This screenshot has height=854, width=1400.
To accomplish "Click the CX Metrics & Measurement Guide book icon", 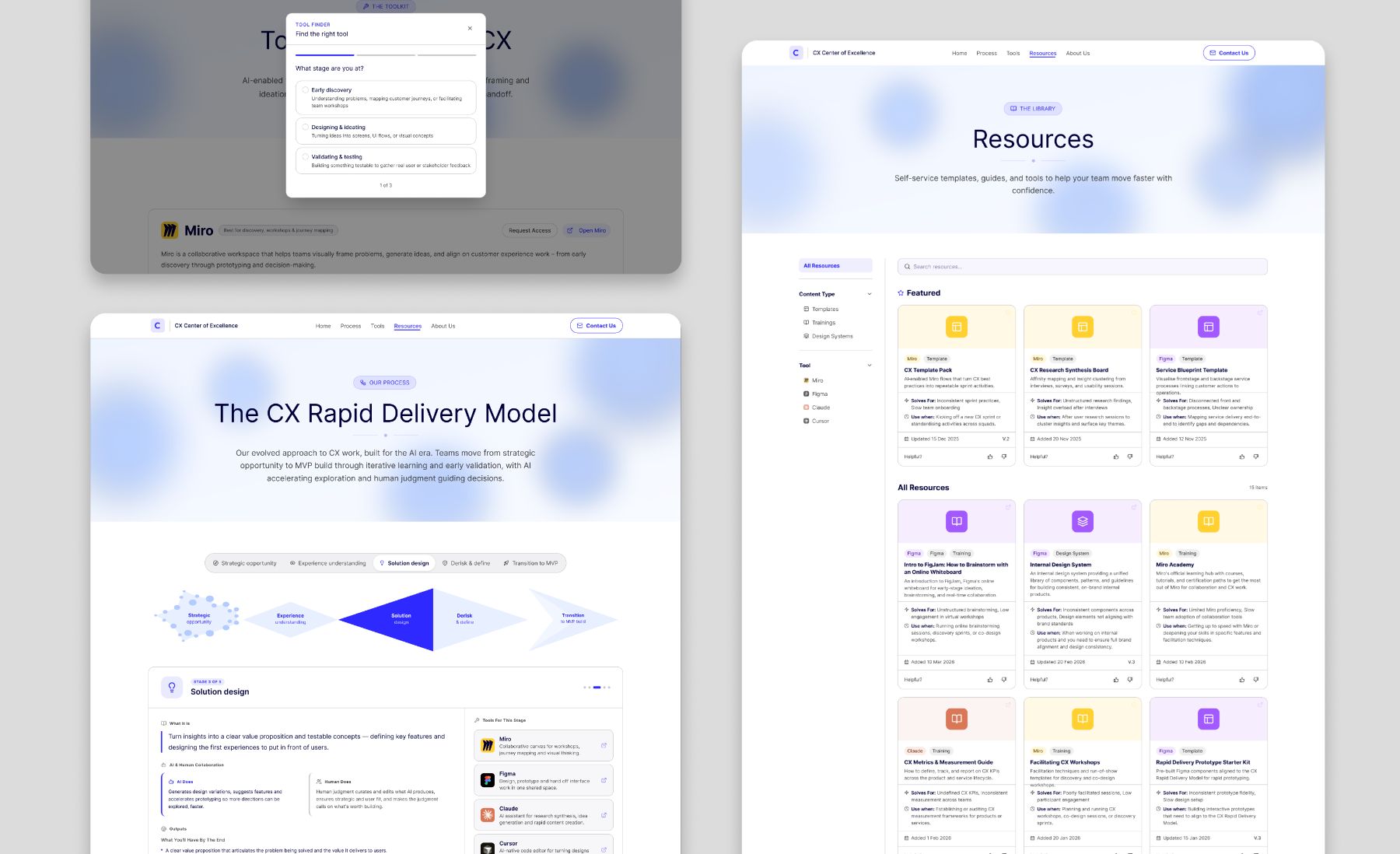I will click(x=957, y=719).
